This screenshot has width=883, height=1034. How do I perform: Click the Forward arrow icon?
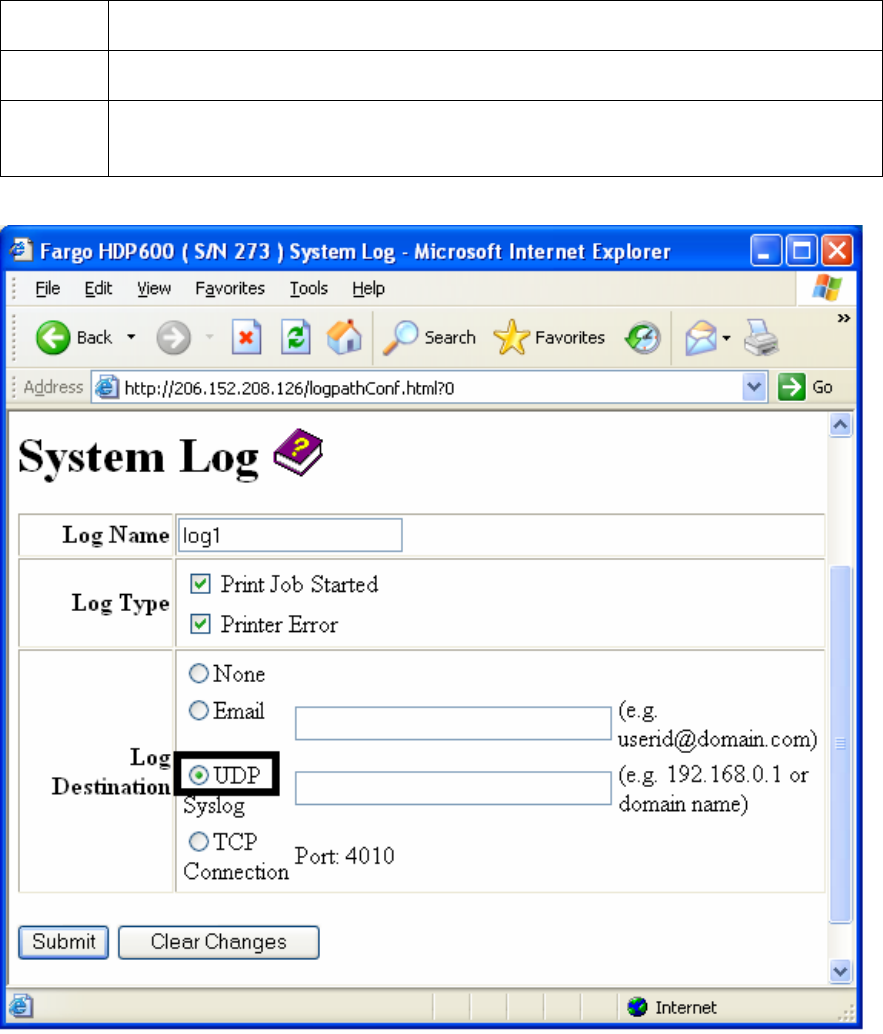[173, 338]
